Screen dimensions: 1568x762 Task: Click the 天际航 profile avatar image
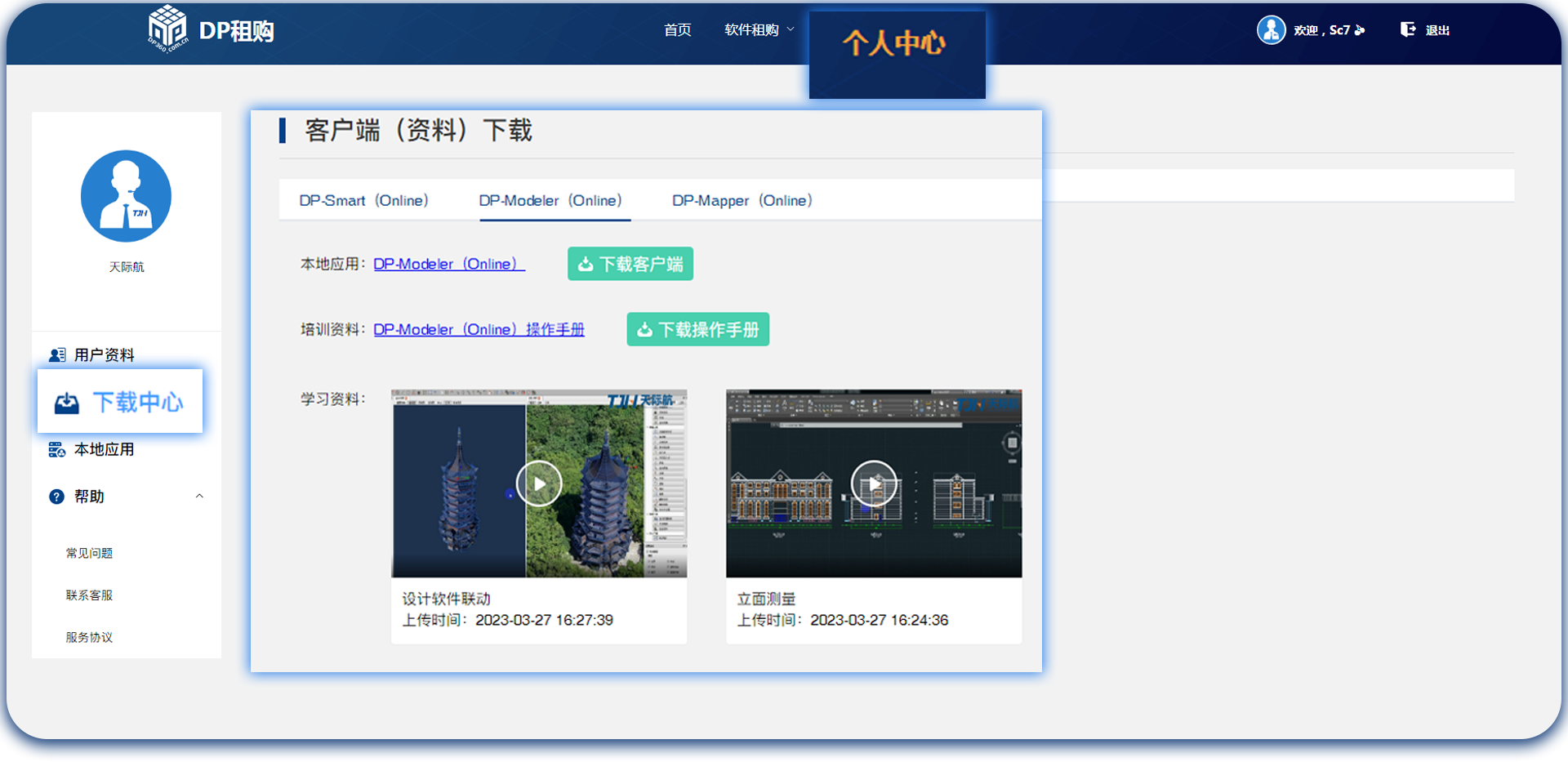[x=126, y=196]
